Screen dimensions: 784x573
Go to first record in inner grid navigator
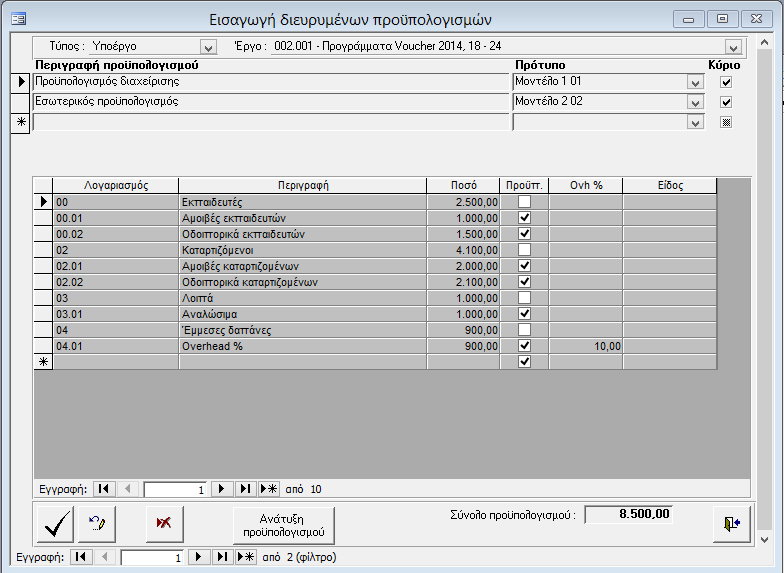103,489
